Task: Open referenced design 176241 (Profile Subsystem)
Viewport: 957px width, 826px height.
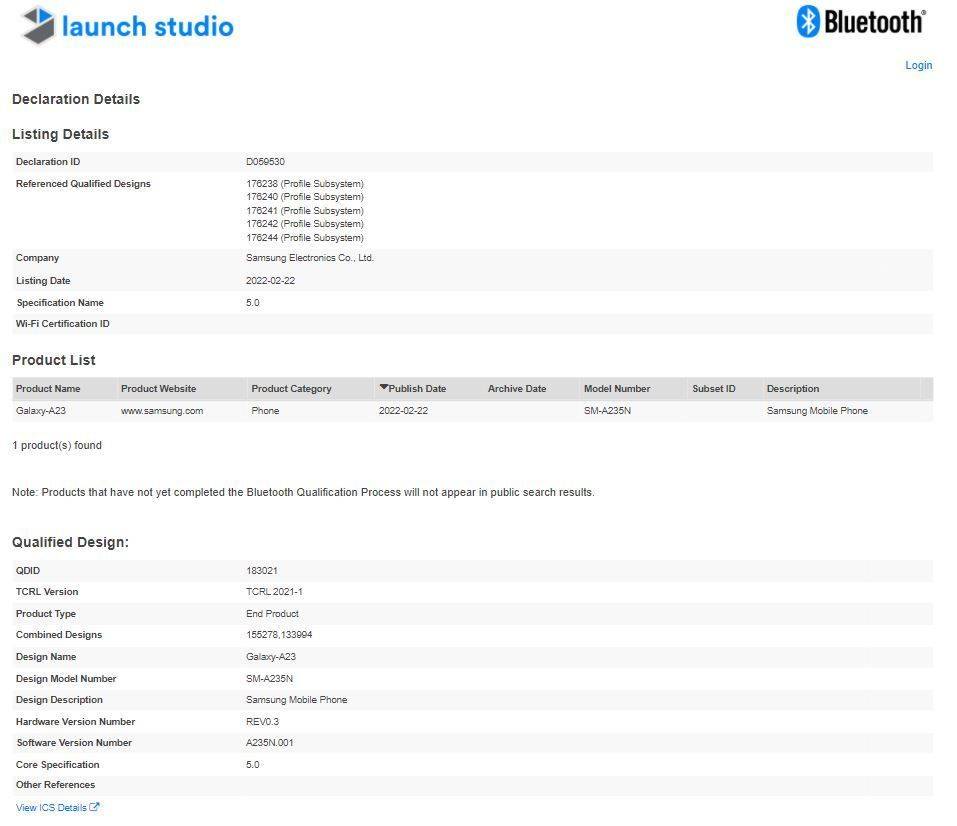Action: [305, 211]
